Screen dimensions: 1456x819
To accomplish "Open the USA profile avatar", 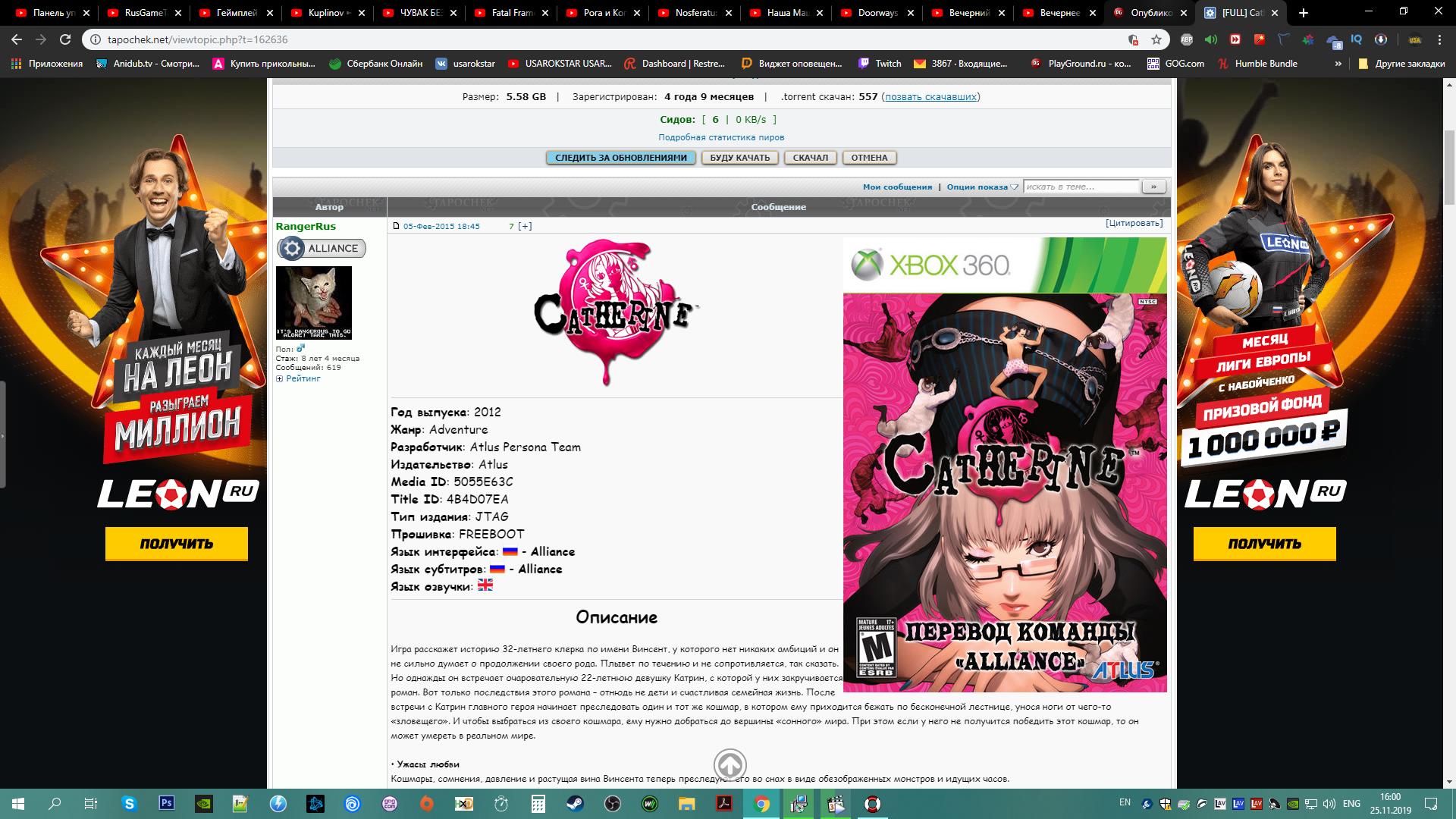I will click(x=1414, y=39).
